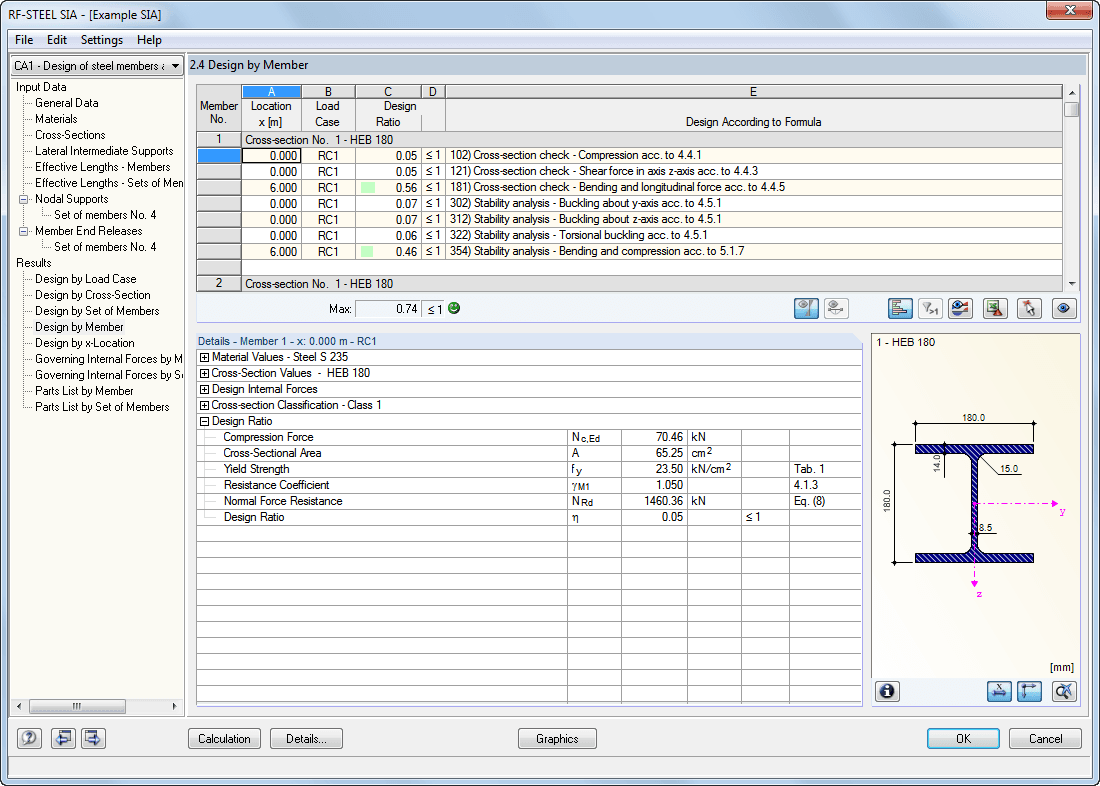This screenshot has height=786, width=1100.
Task: Expand Cross-section Classification - Class 1
Action: [x=204, y=406]
